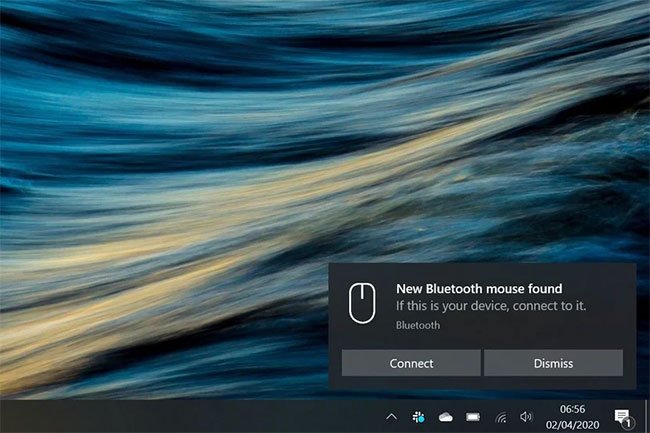Click "New Bluetooth mouse found" title
The image size is (650, 433).
479,289
